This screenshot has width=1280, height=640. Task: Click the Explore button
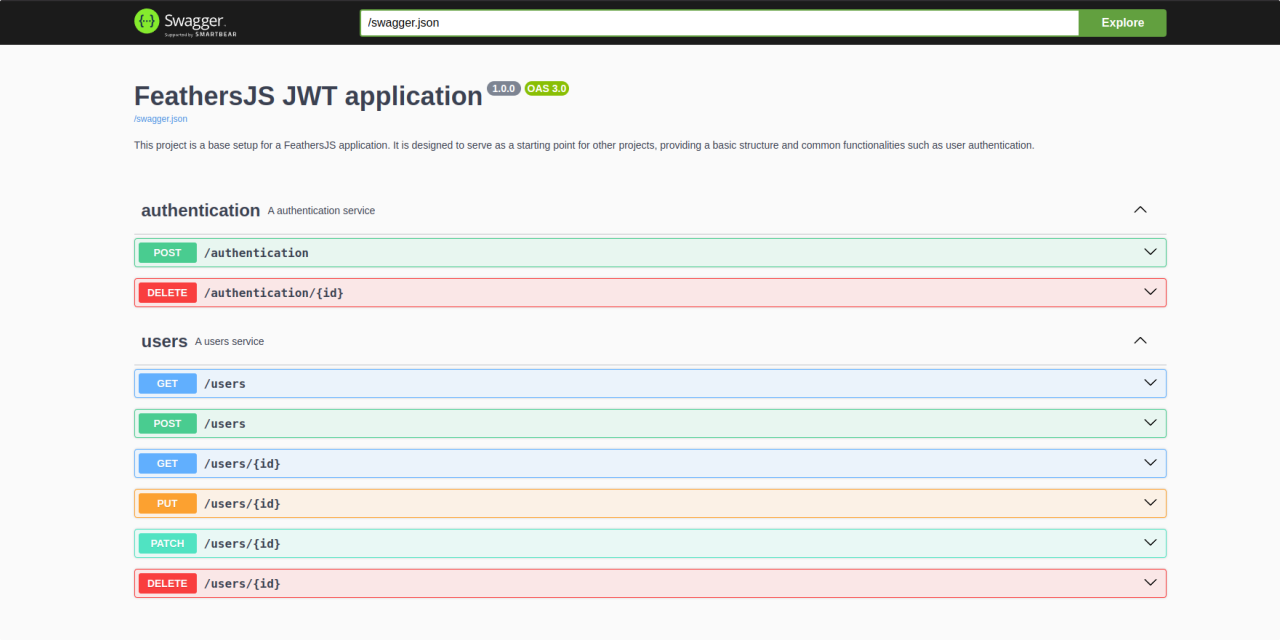[x=1122, y=22]
